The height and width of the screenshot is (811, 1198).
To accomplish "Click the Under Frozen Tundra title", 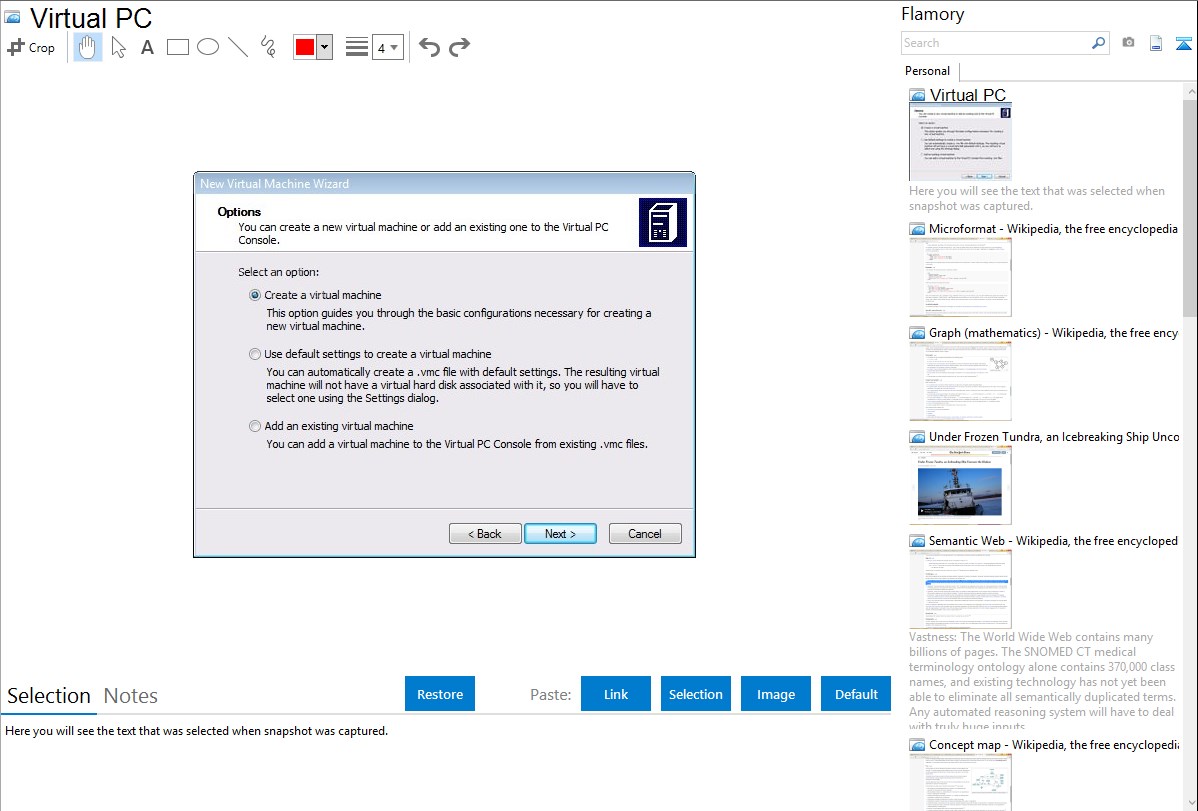I will tap(1054, 436).
